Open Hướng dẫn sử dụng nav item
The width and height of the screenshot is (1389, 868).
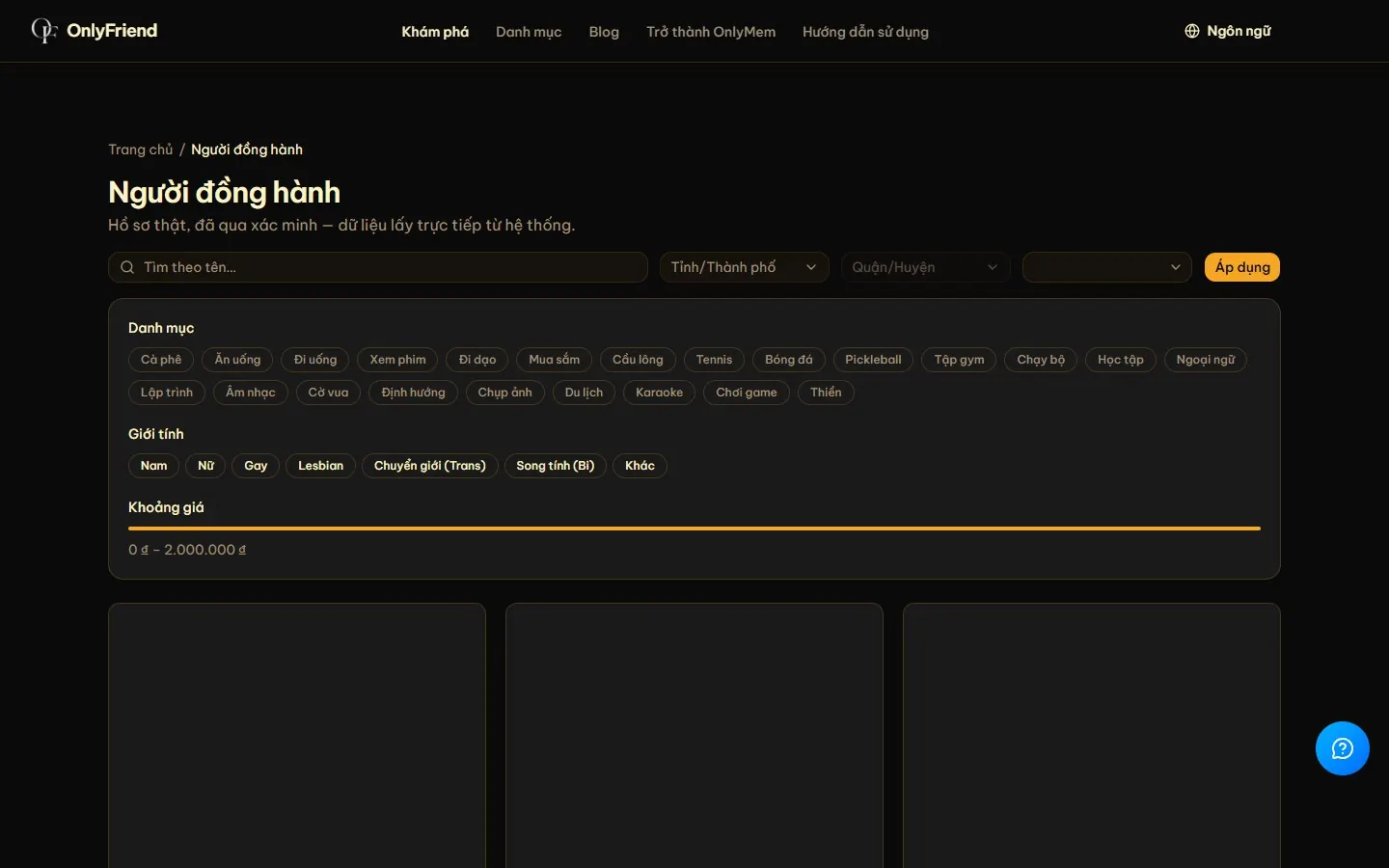[865, 32]
